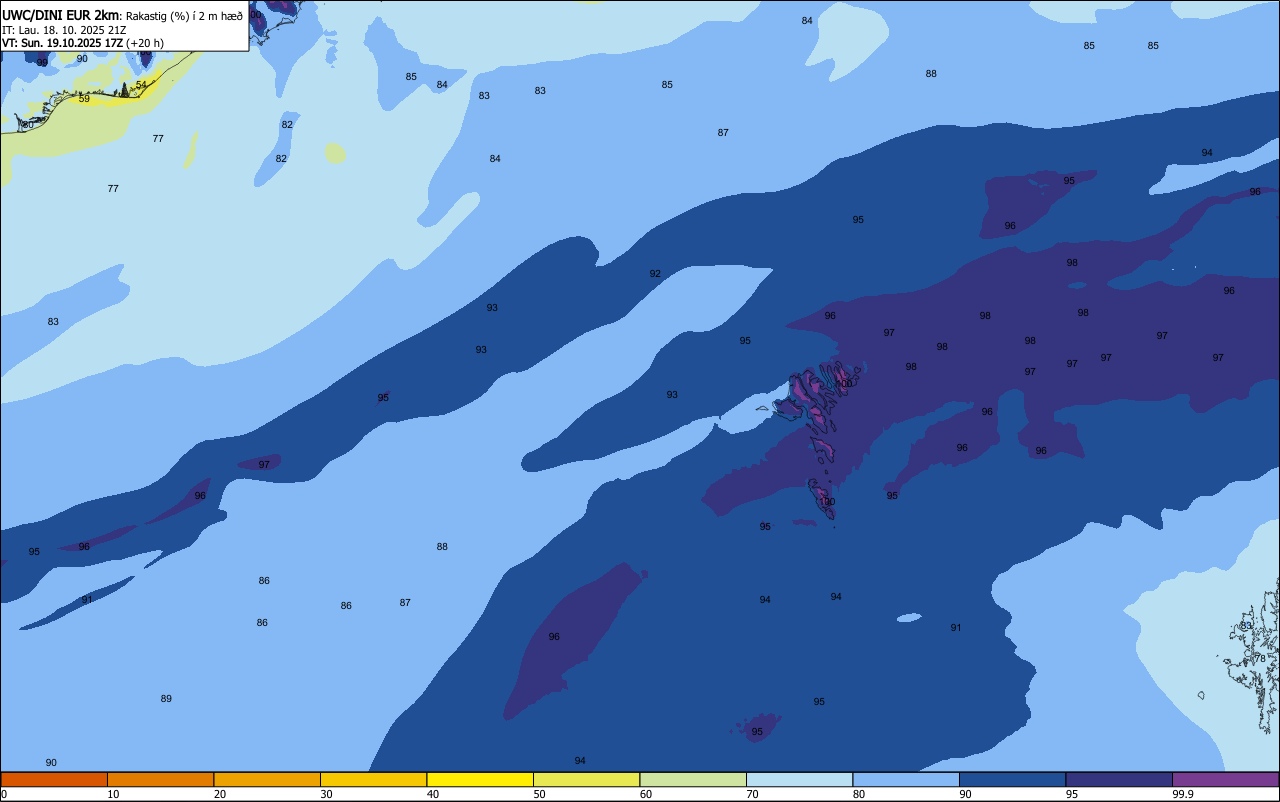
Task: Click the dark indigo 95–99.9 legend swatch
Action: click(1119, 779)
